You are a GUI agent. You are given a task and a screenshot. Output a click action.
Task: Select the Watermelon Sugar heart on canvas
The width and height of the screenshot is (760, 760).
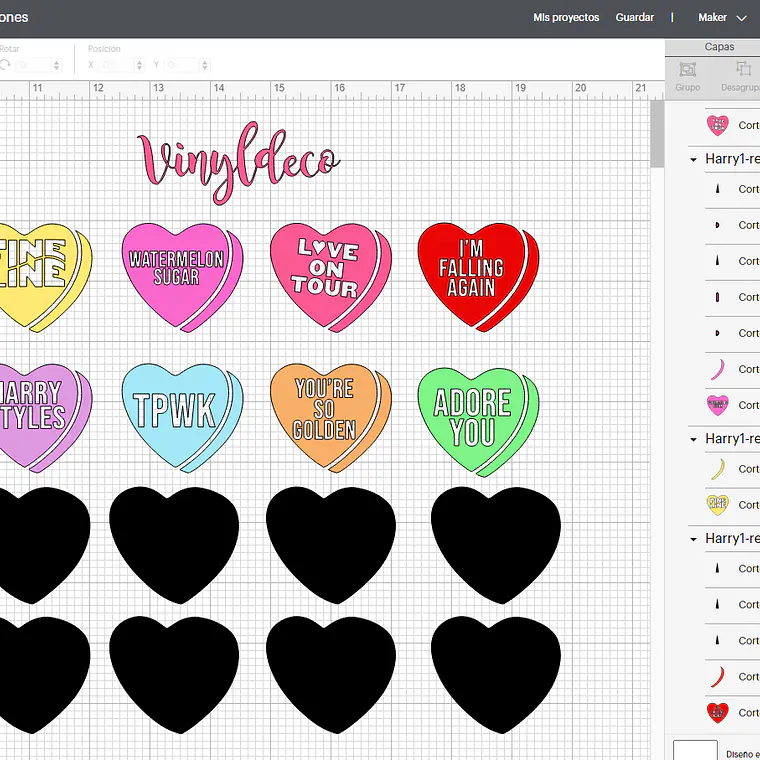(x=182, y=277)
